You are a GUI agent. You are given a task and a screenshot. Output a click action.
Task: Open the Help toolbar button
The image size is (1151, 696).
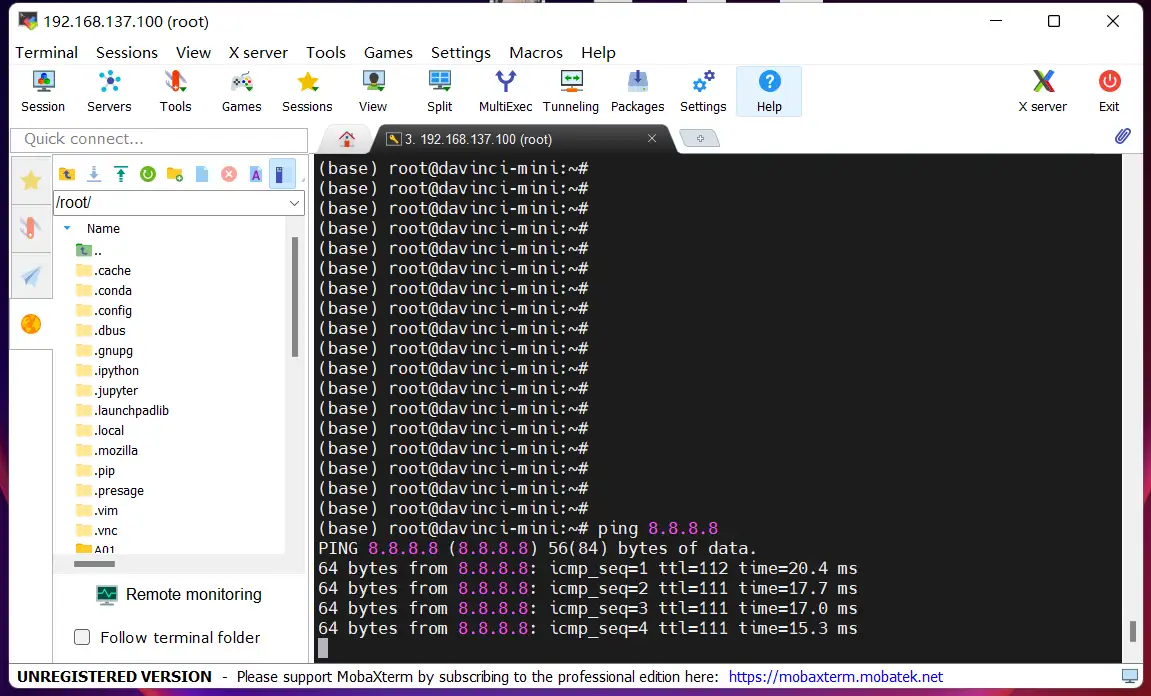click(769, 91)
